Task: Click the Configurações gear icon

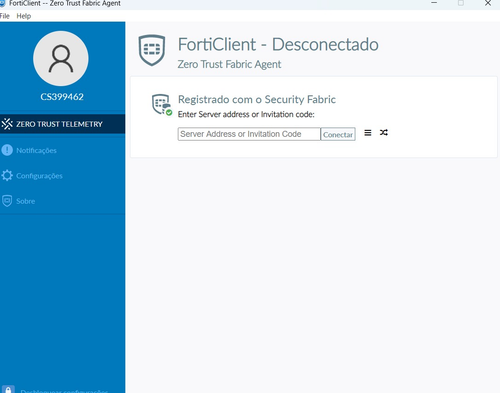Action: (x=7, y=176)
